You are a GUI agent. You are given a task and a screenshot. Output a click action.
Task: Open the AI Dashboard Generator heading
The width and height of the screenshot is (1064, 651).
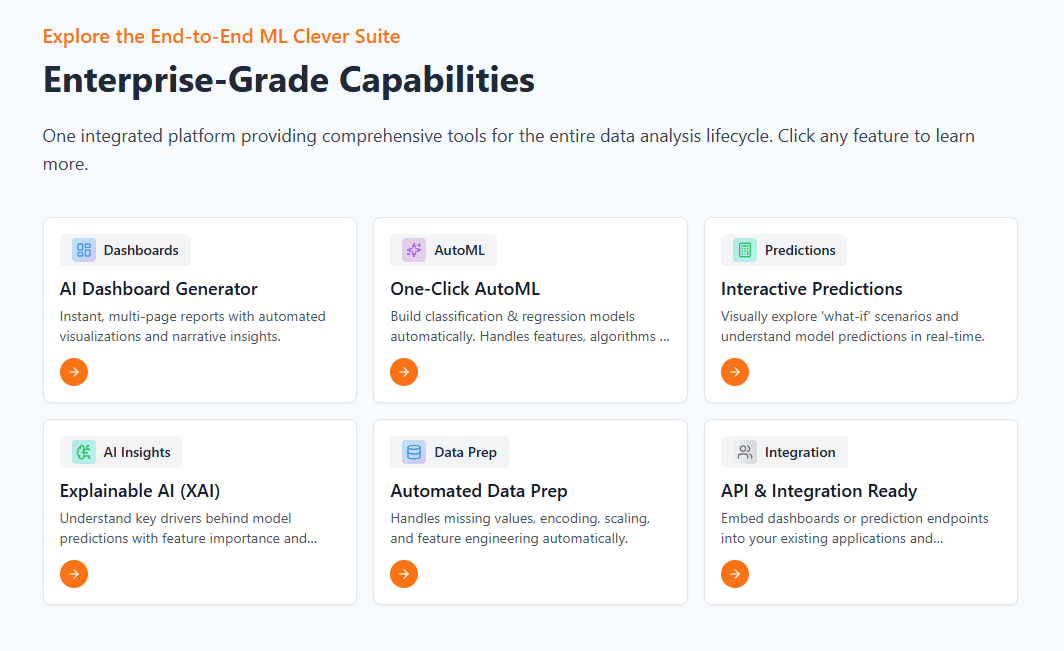(159, 289)
